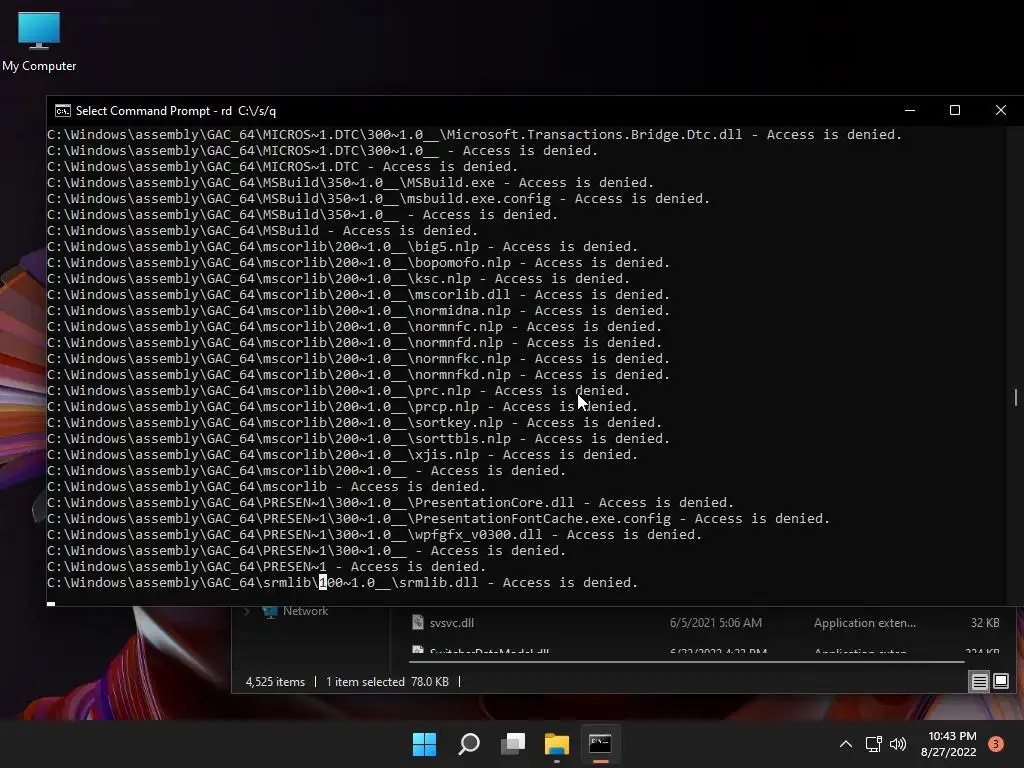
Task: Click the 'Application exten...' type cell
Action: (865, 623)
